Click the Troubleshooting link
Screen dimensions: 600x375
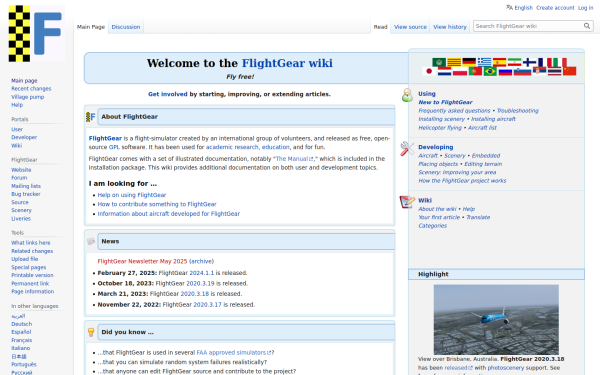[x=517, y=111]
